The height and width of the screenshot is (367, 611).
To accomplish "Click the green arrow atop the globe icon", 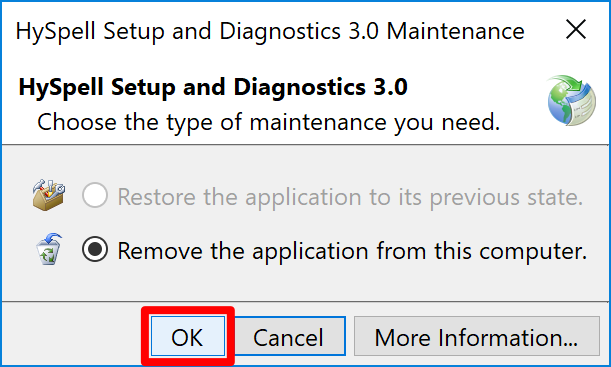I will click(569, 83).
